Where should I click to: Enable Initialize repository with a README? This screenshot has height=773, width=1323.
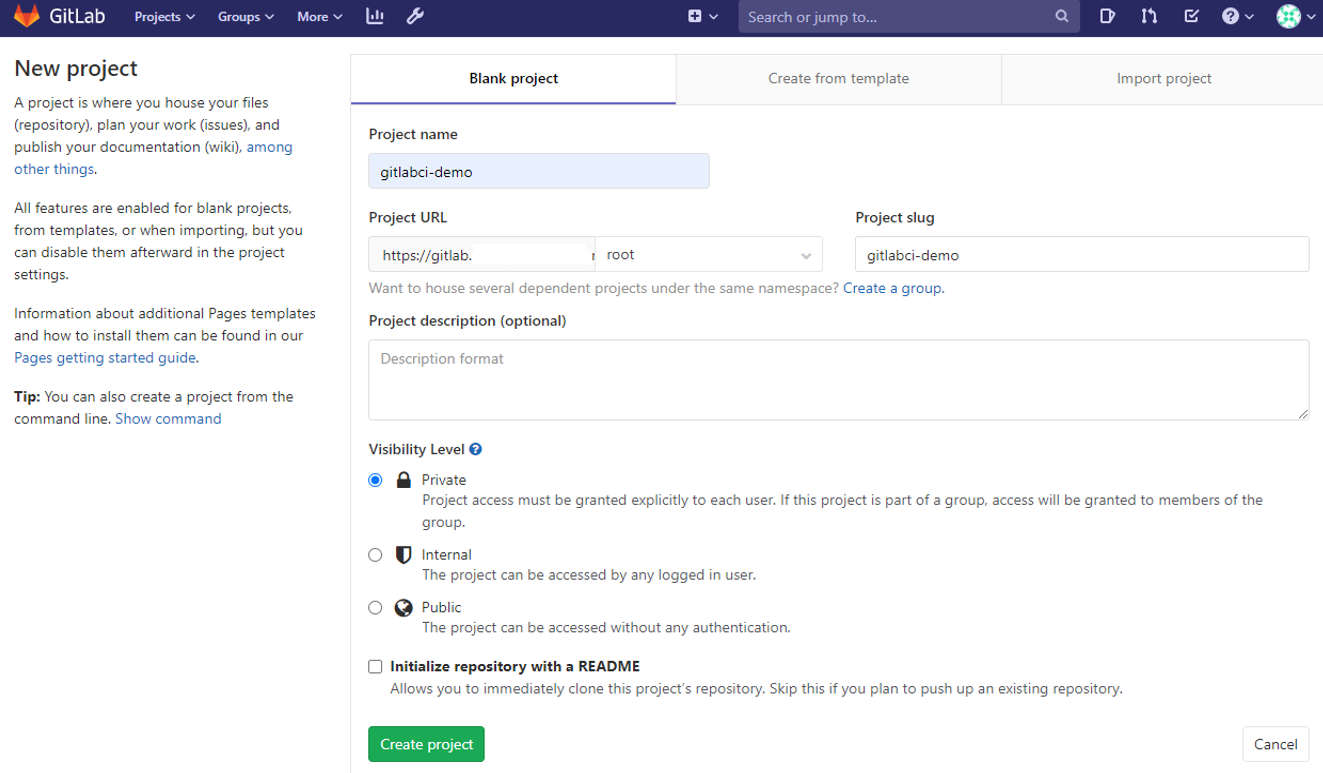tap(375, 666)
